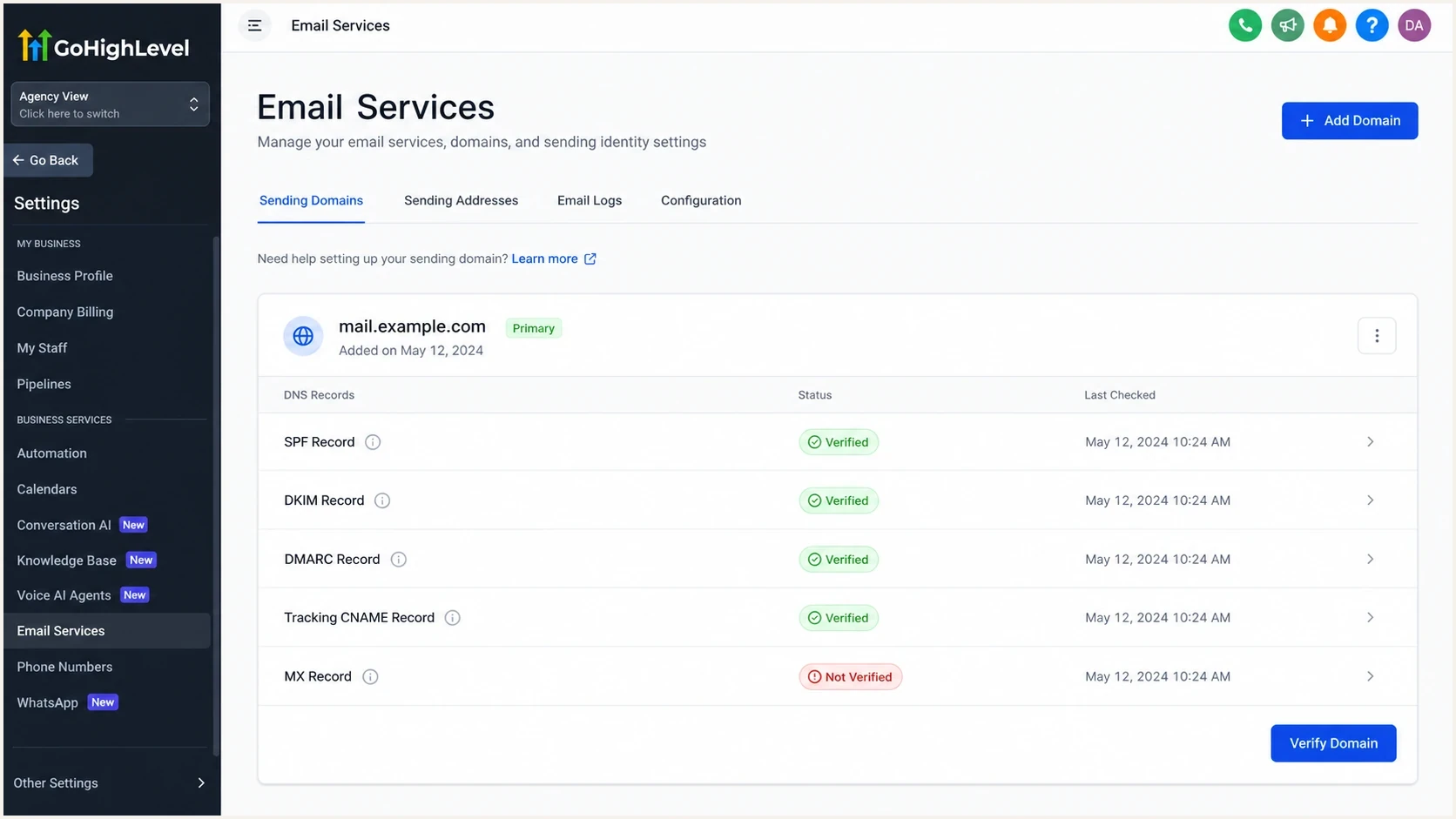1456x819 pixels.
Task: Select Email Services in the sidebar
Action: click(107, 631)
